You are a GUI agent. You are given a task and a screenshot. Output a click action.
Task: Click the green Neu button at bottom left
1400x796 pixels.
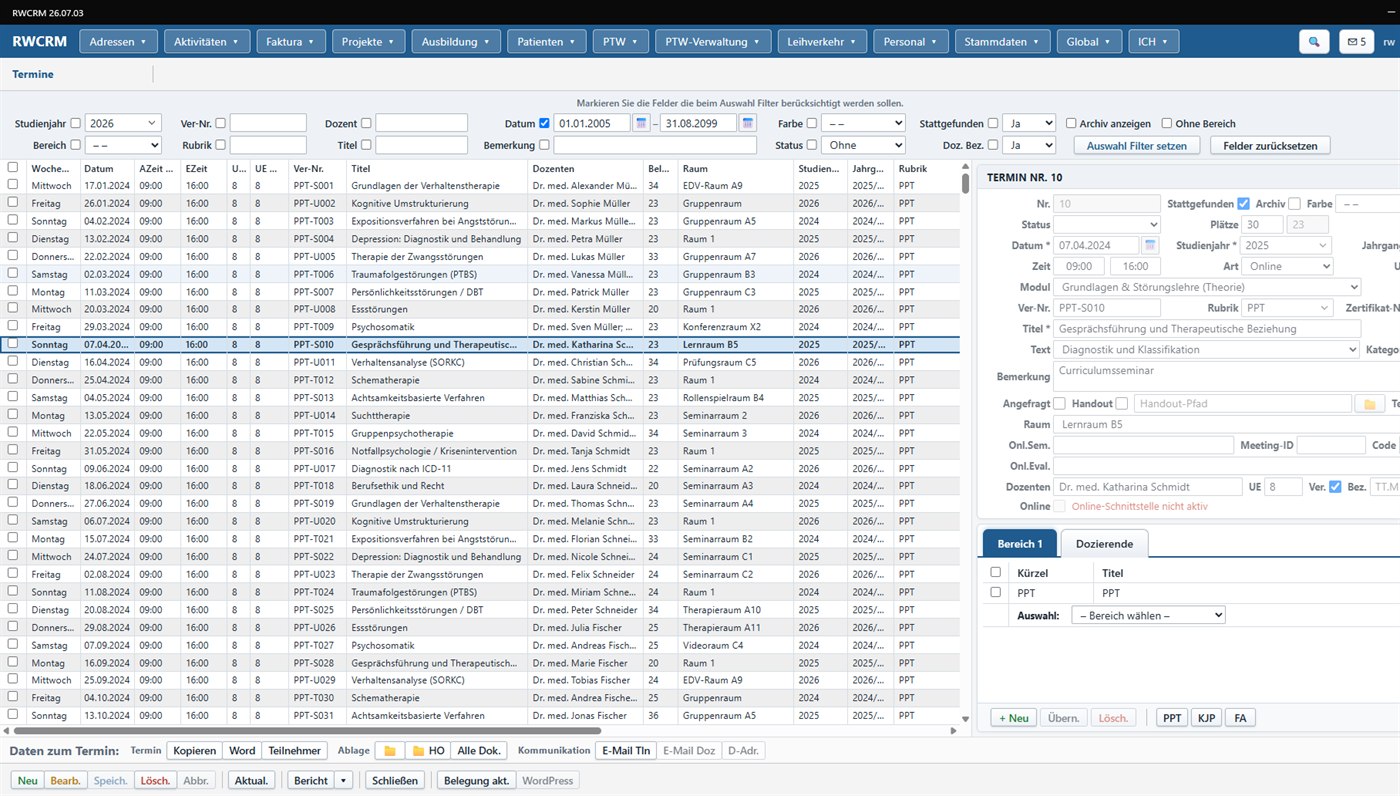coord(28,781)
